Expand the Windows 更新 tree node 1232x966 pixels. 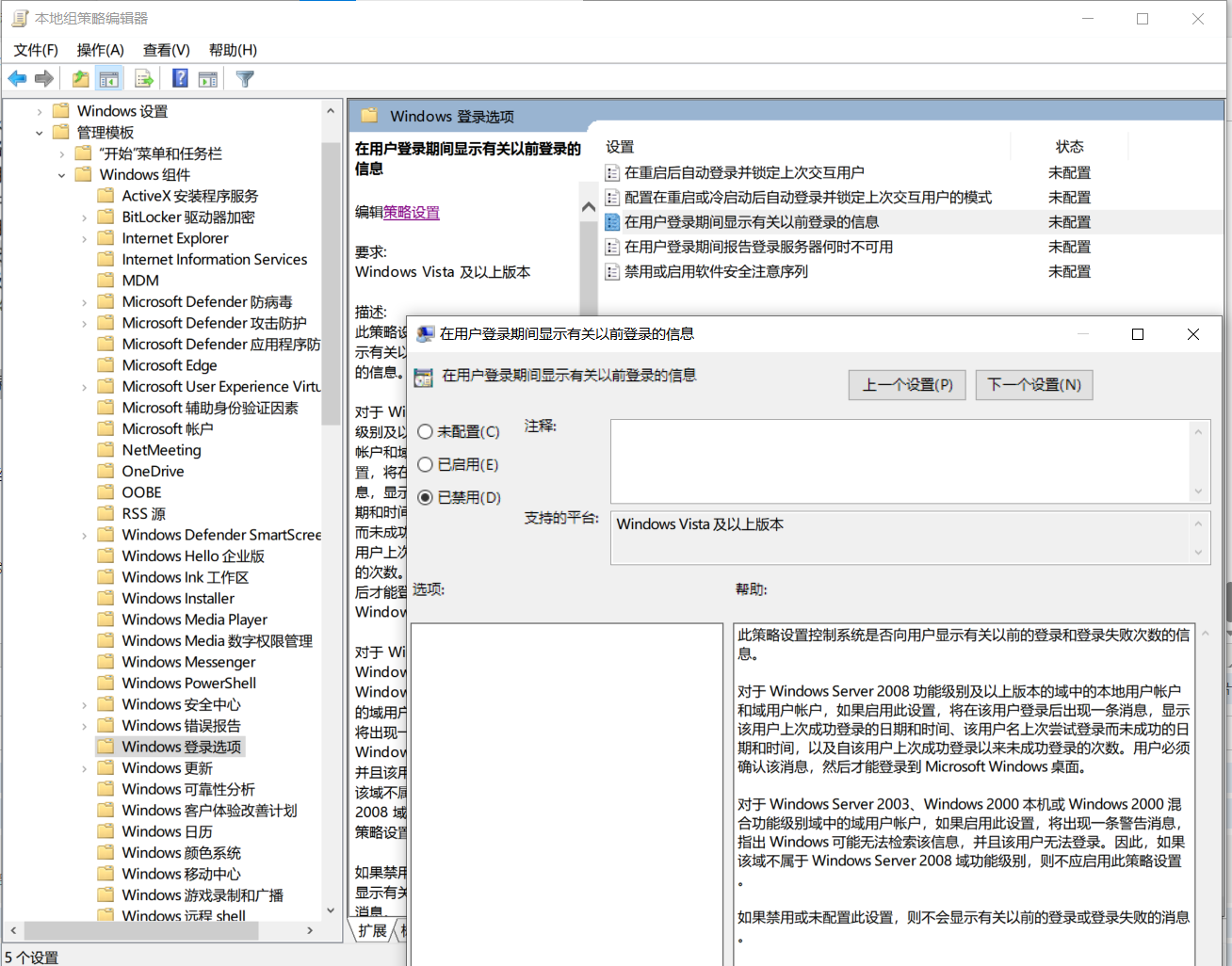[85, 768]
